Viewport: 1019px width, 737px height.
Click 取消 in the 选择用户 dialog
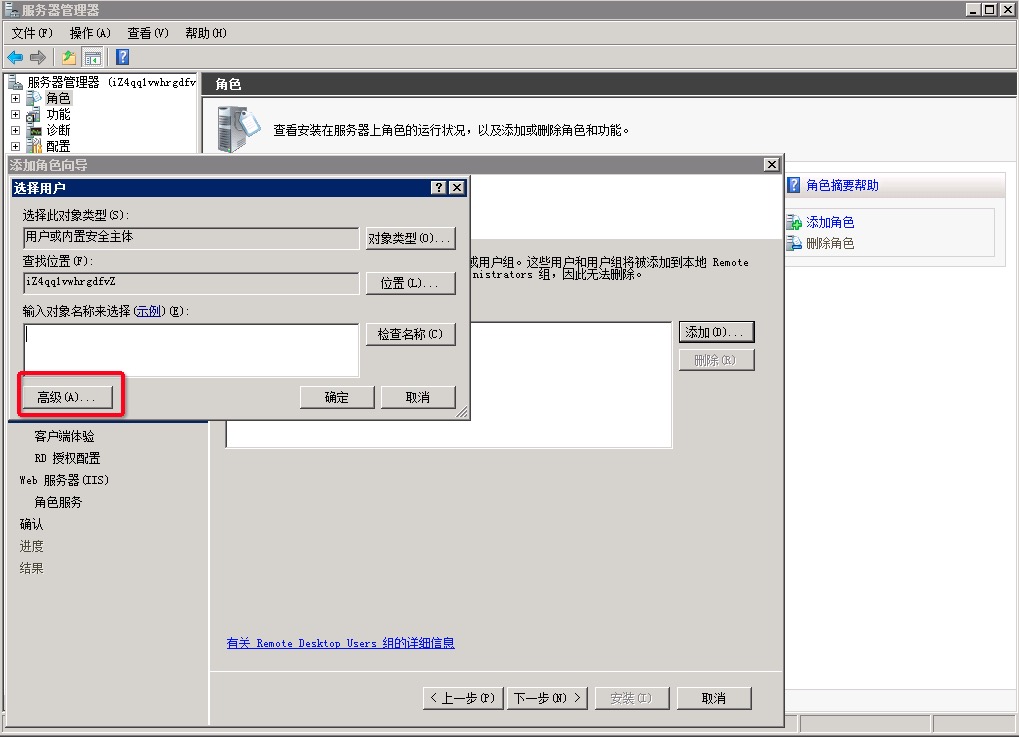pos(418,397)
